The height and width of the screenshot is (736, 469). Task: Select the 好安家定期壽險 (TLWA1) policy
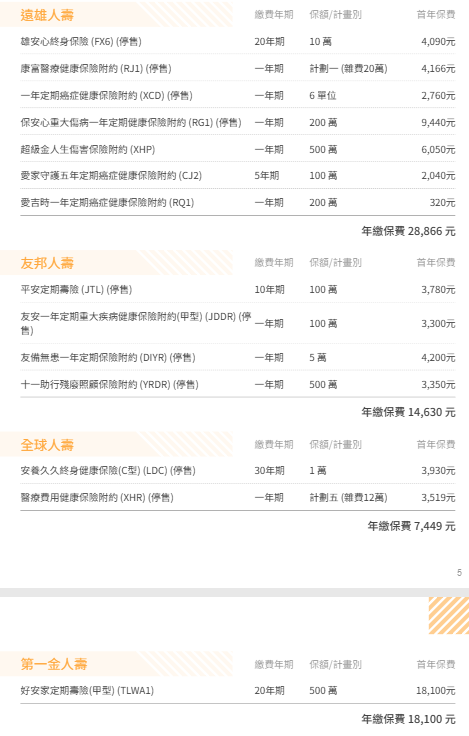[238, 690]
